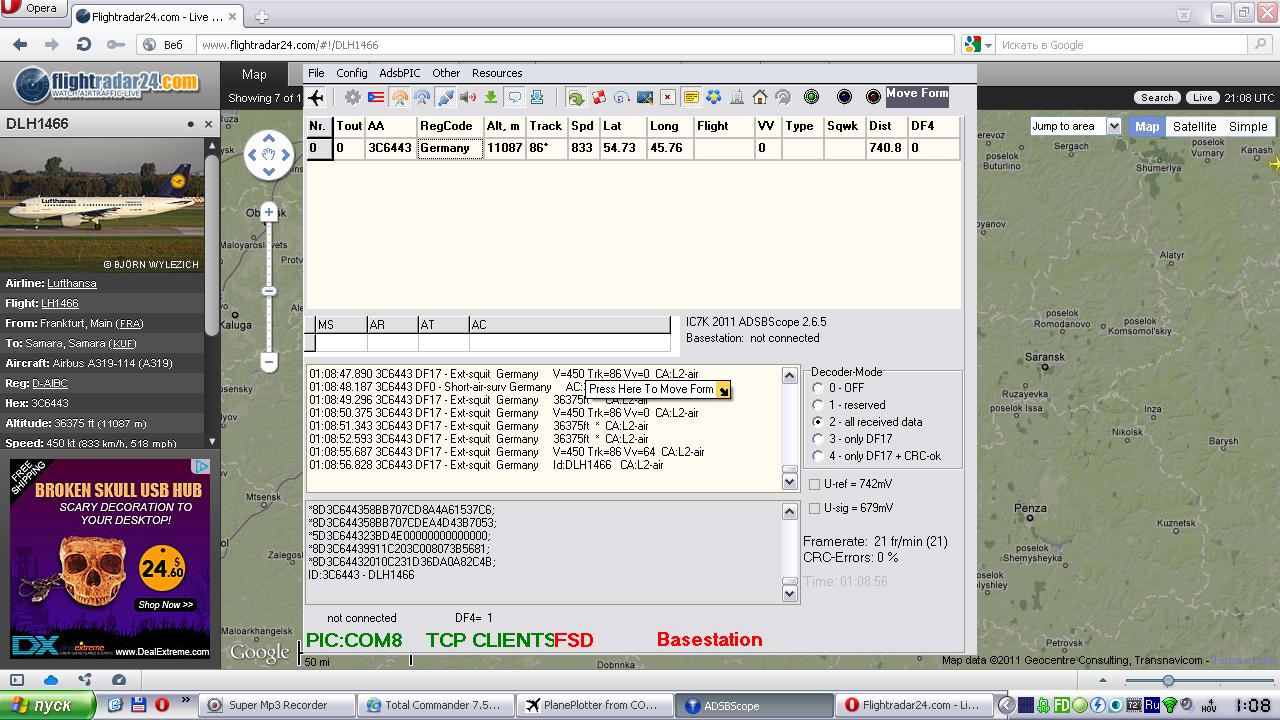The height and width of the screenshot is (720, 1280).
Task: Click the airplane icon in ADSBScope toolbar
Action: coord(316,97)
